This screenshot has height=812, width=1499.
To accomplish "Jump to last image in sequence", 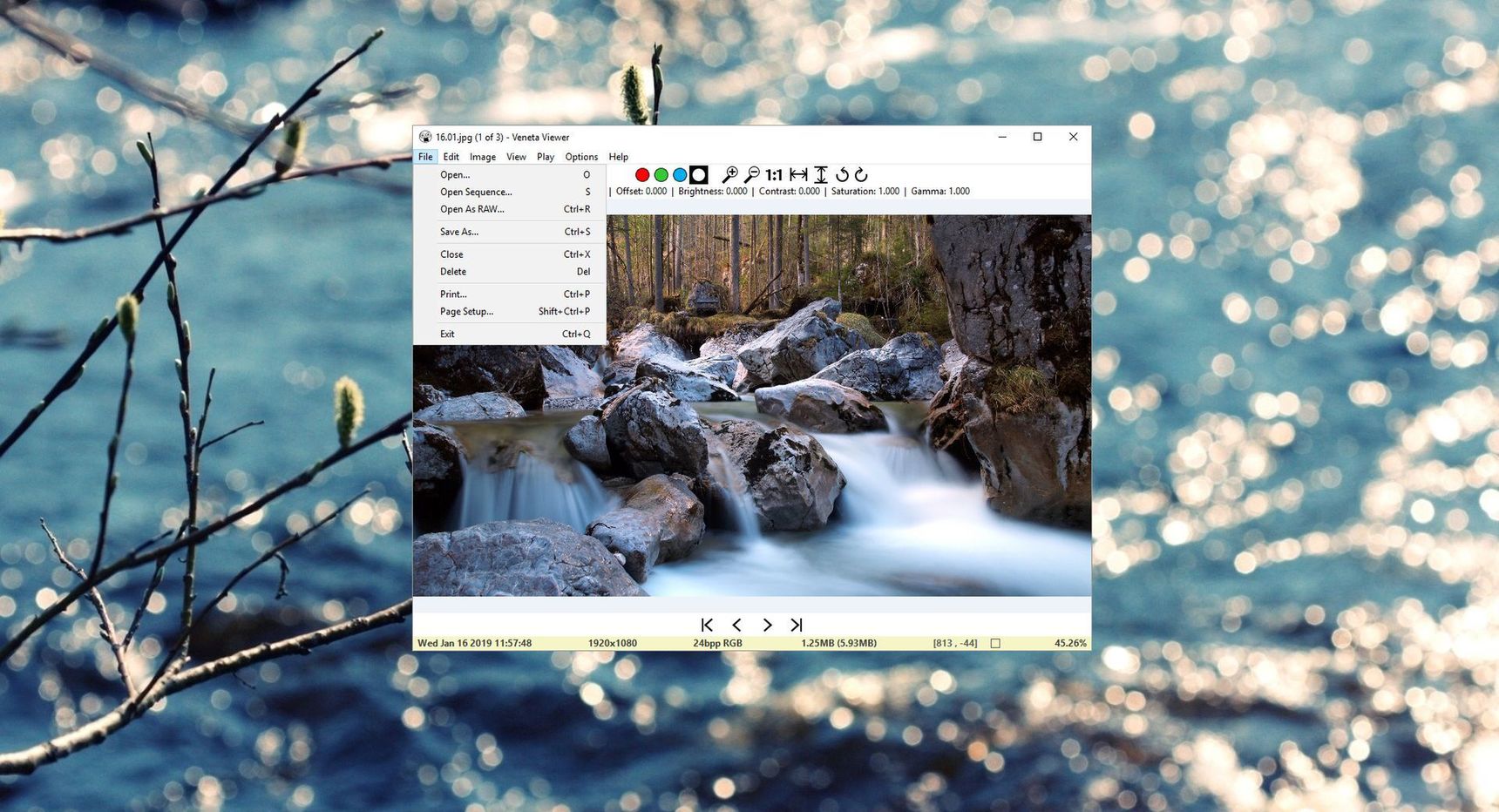I will [x=797, y=625].
